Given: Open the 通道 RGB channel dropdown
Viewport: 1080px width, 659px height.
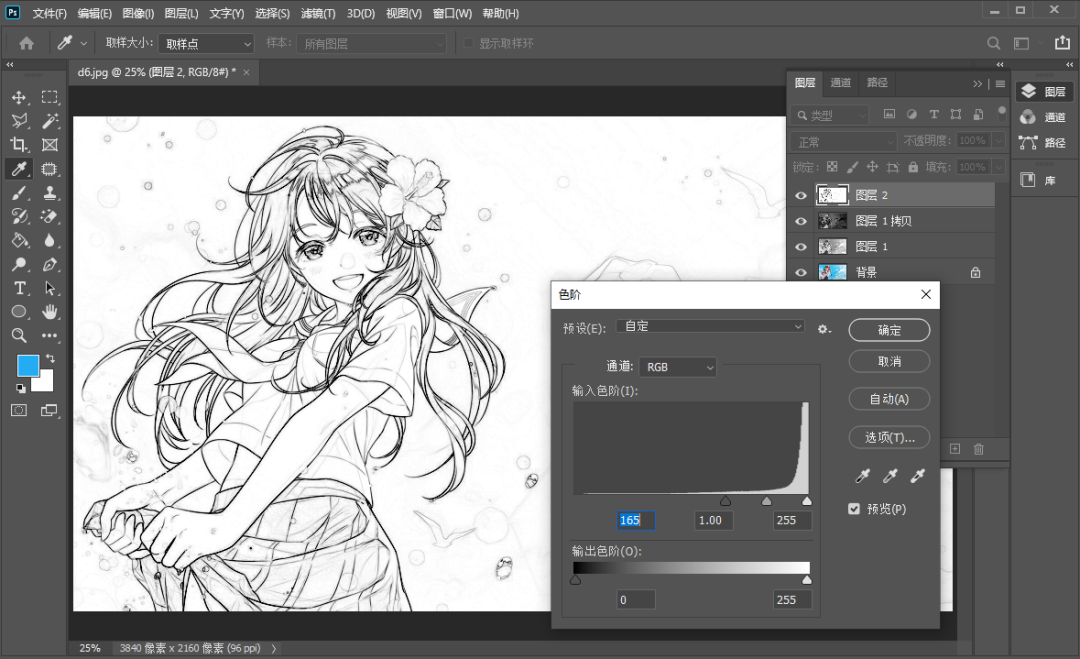Looking at the screenshot, I should tap(678, 367).
